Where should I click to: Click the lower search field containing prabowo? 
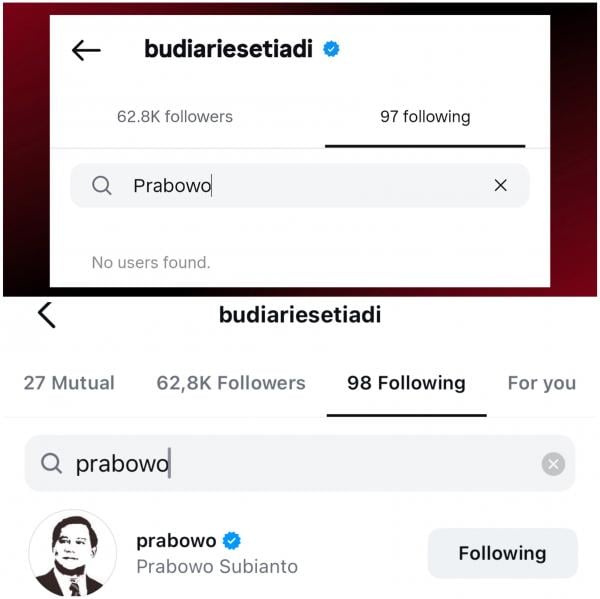[x=300, y=464]
